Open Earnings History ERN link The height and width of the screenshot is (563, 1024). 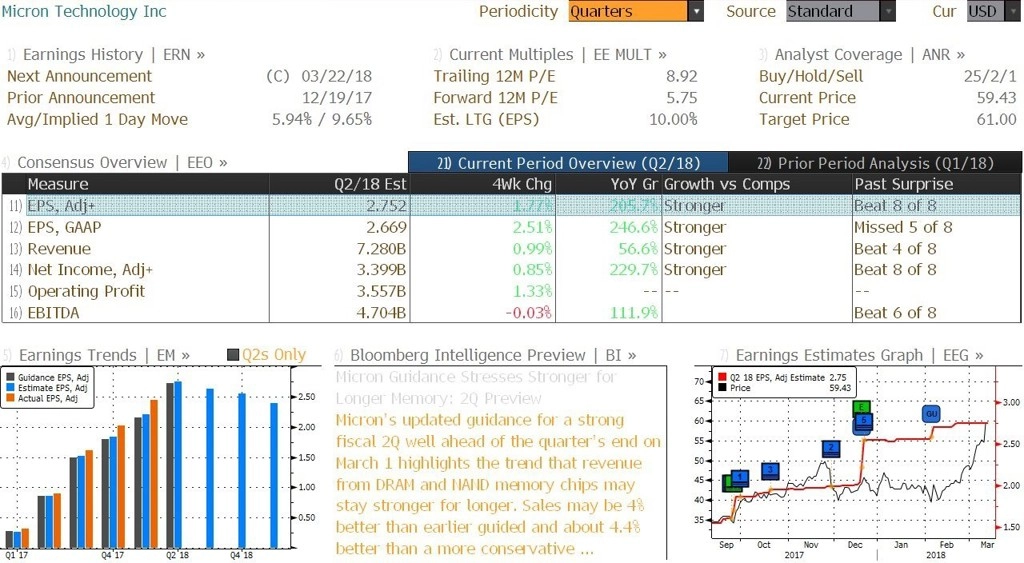(114, 55)
